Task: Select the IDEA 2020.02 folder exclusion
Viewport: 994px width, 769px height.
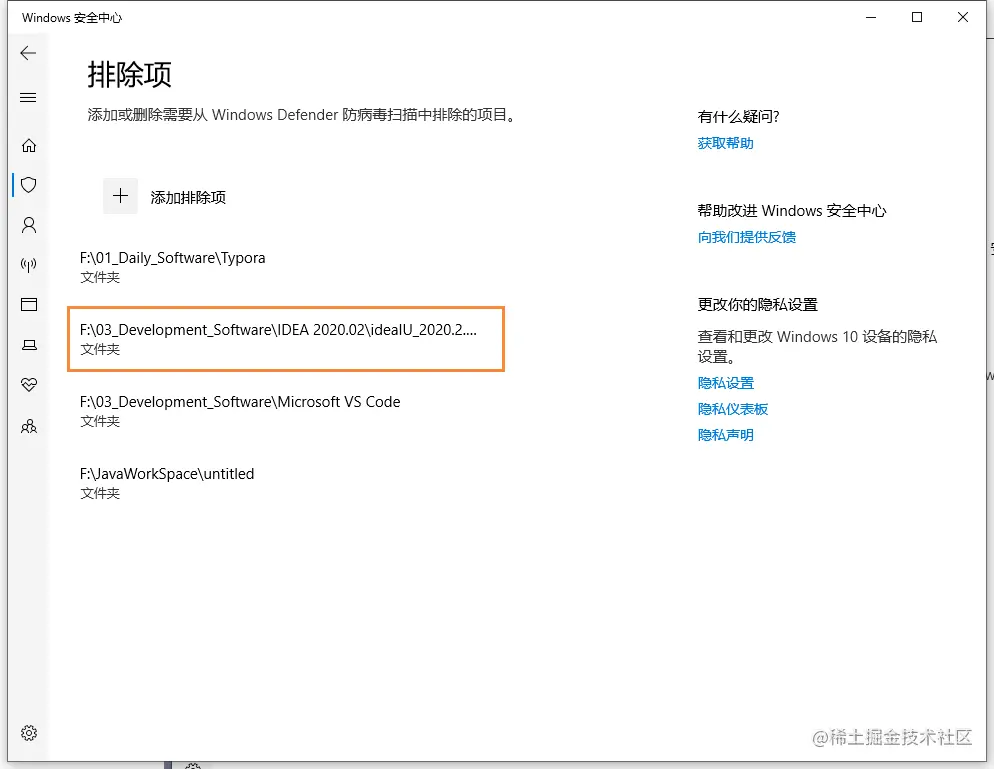Action: tap(285, 339)
